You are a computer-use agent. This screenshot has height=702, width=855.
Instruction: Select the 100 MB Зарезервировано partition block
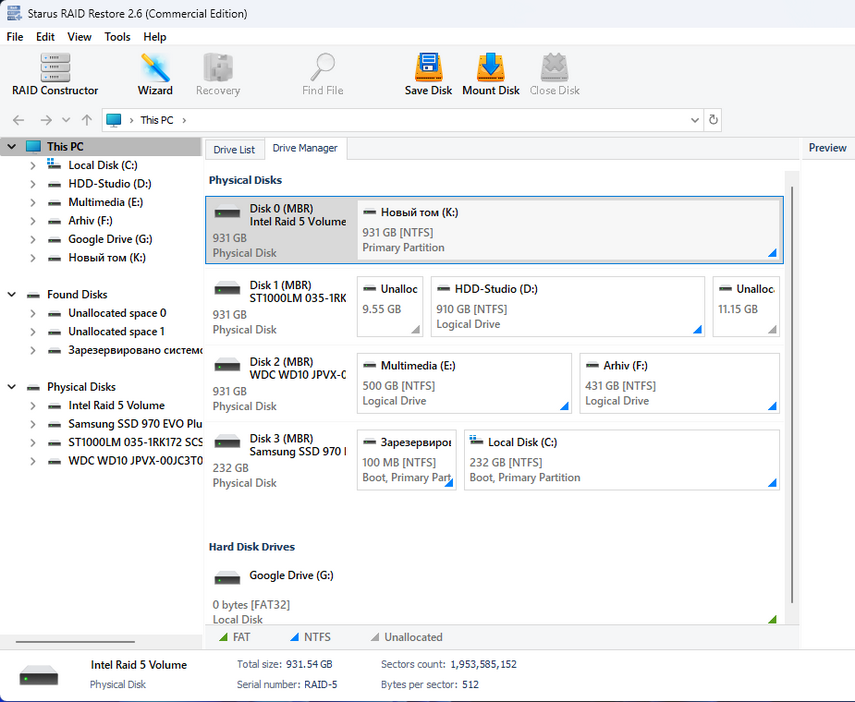coord(406,460)
